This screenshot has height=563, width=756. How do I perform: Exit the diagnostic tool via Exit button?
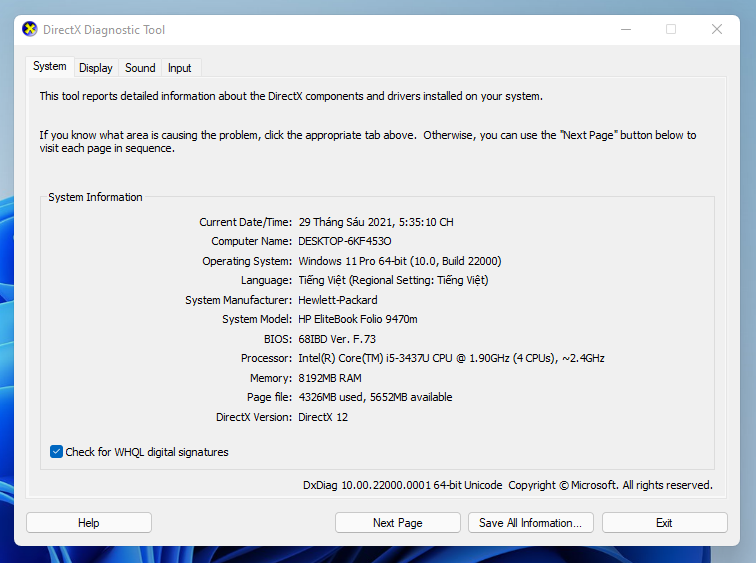click(664, 523)
